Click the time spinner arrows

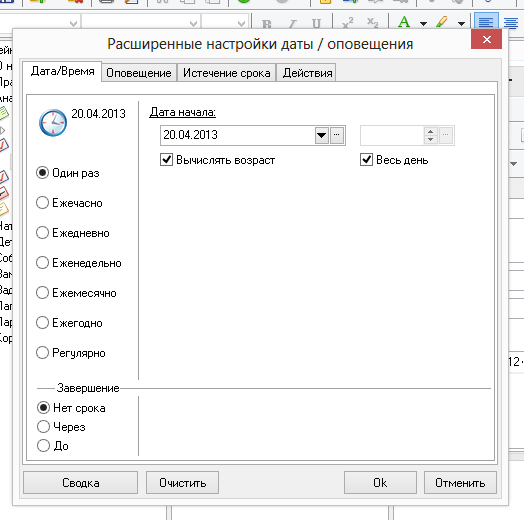pyautogui.click(x=430, y=135)
